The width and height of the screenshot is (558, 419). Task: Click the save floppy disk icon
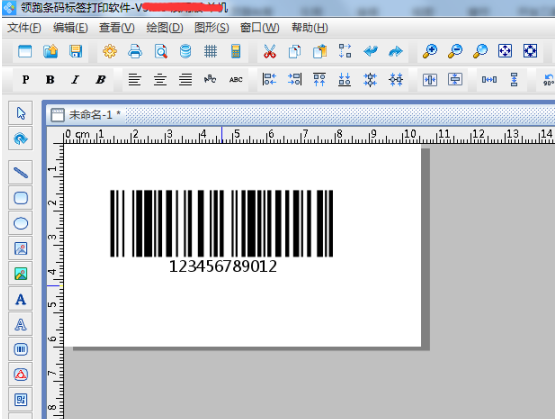click(x=76, y=51)
